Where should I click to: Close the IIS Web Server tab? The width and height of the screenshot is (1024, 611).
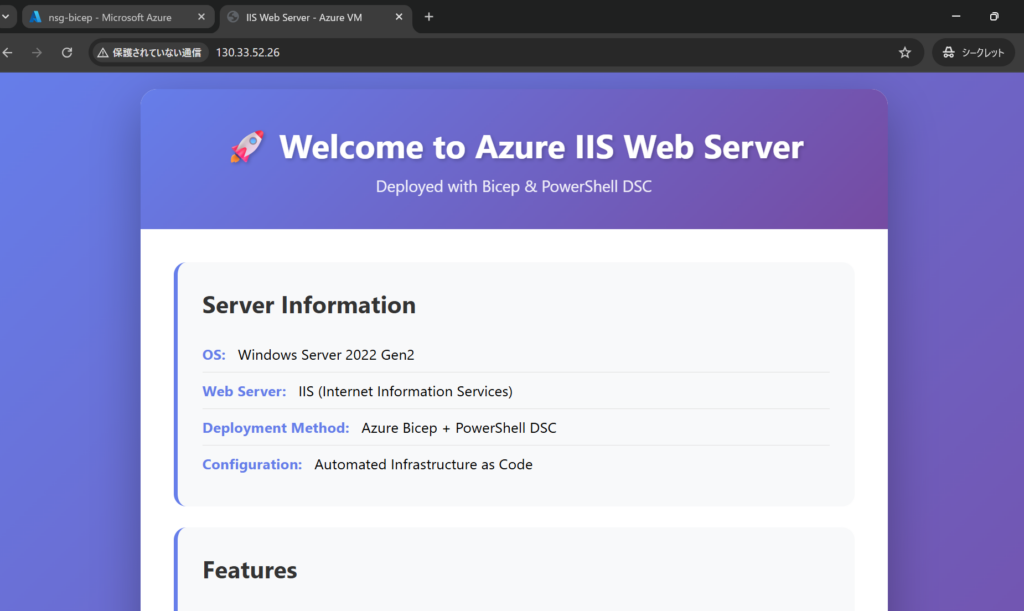398,17
